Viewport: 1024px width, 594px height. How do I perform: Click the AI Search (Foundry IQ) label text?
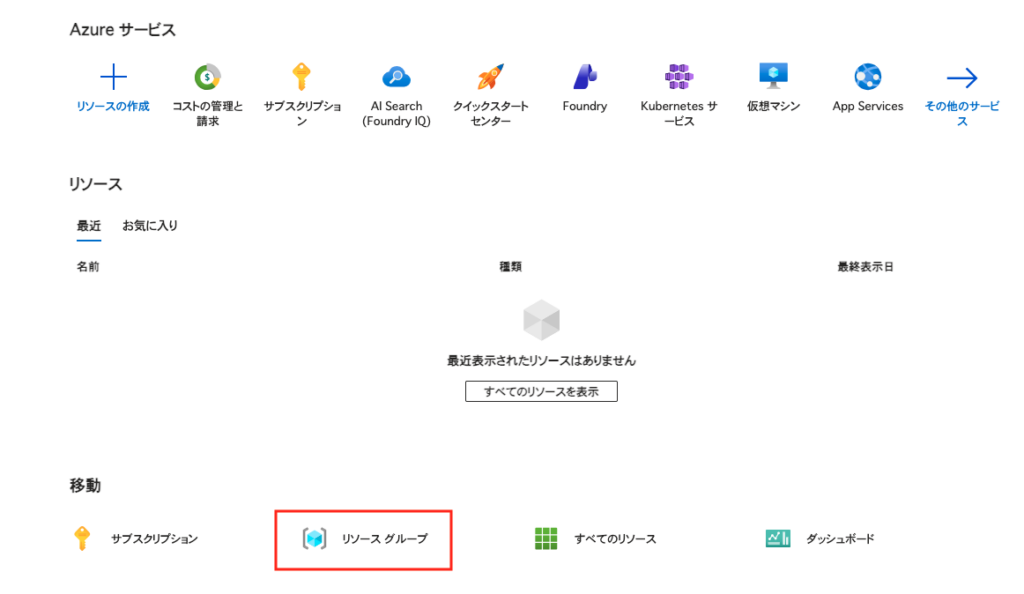(396, 114)
